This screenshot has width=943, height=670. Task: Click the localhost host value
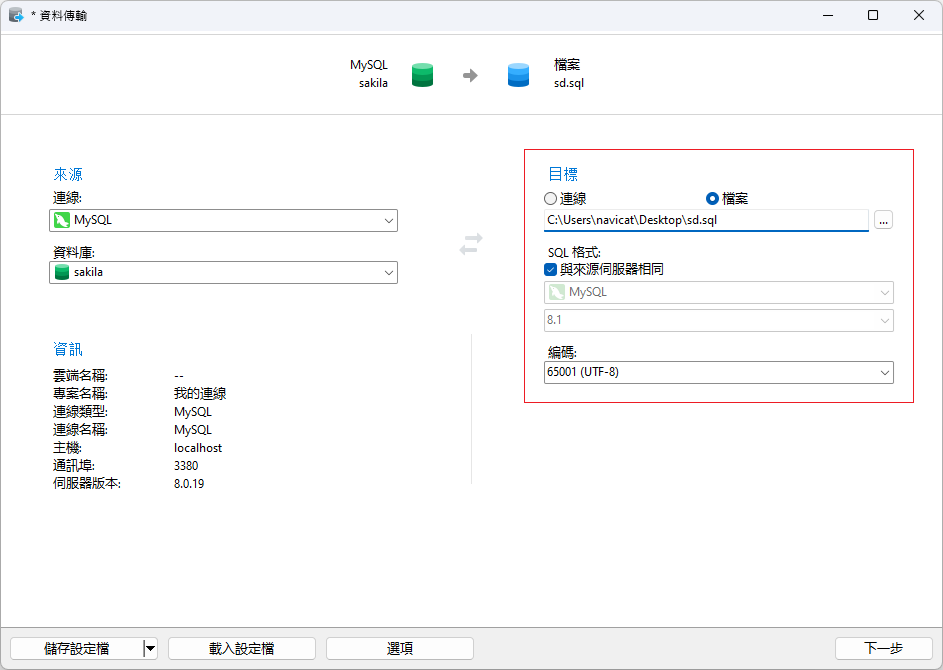(x=198, y=448)
